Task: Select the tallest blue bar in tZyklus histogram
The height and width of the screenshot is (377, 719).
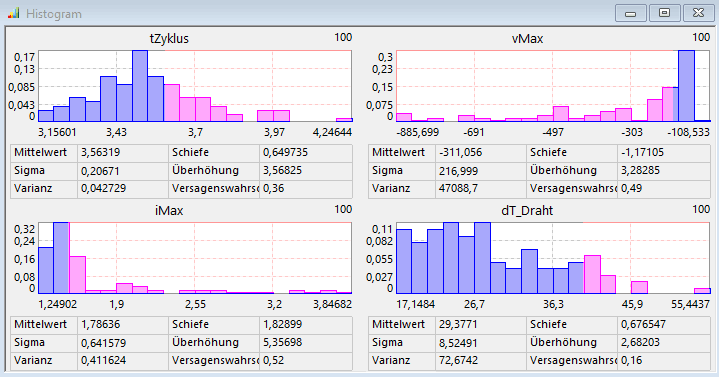Action: [140, 86]
